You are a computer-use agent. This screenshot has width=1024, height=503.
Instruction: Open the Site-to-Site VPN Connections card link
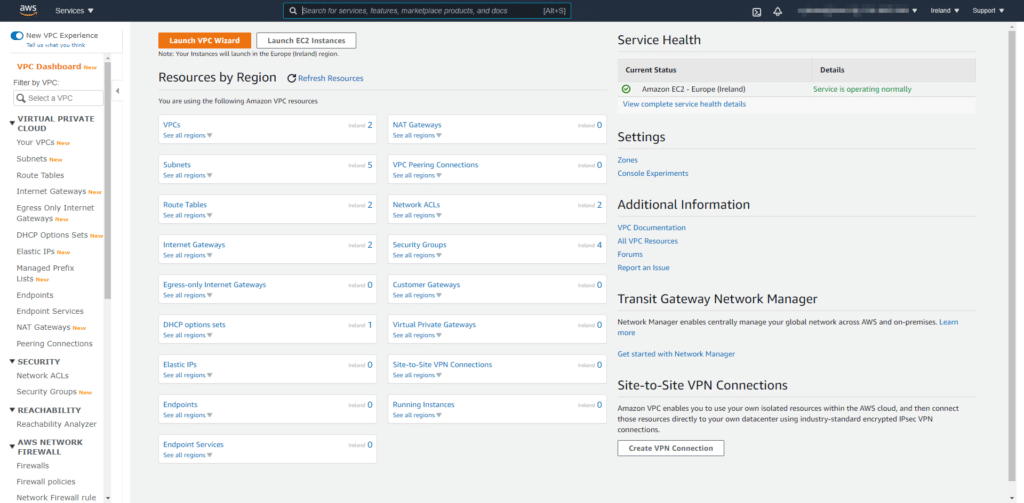click(442, 365)
